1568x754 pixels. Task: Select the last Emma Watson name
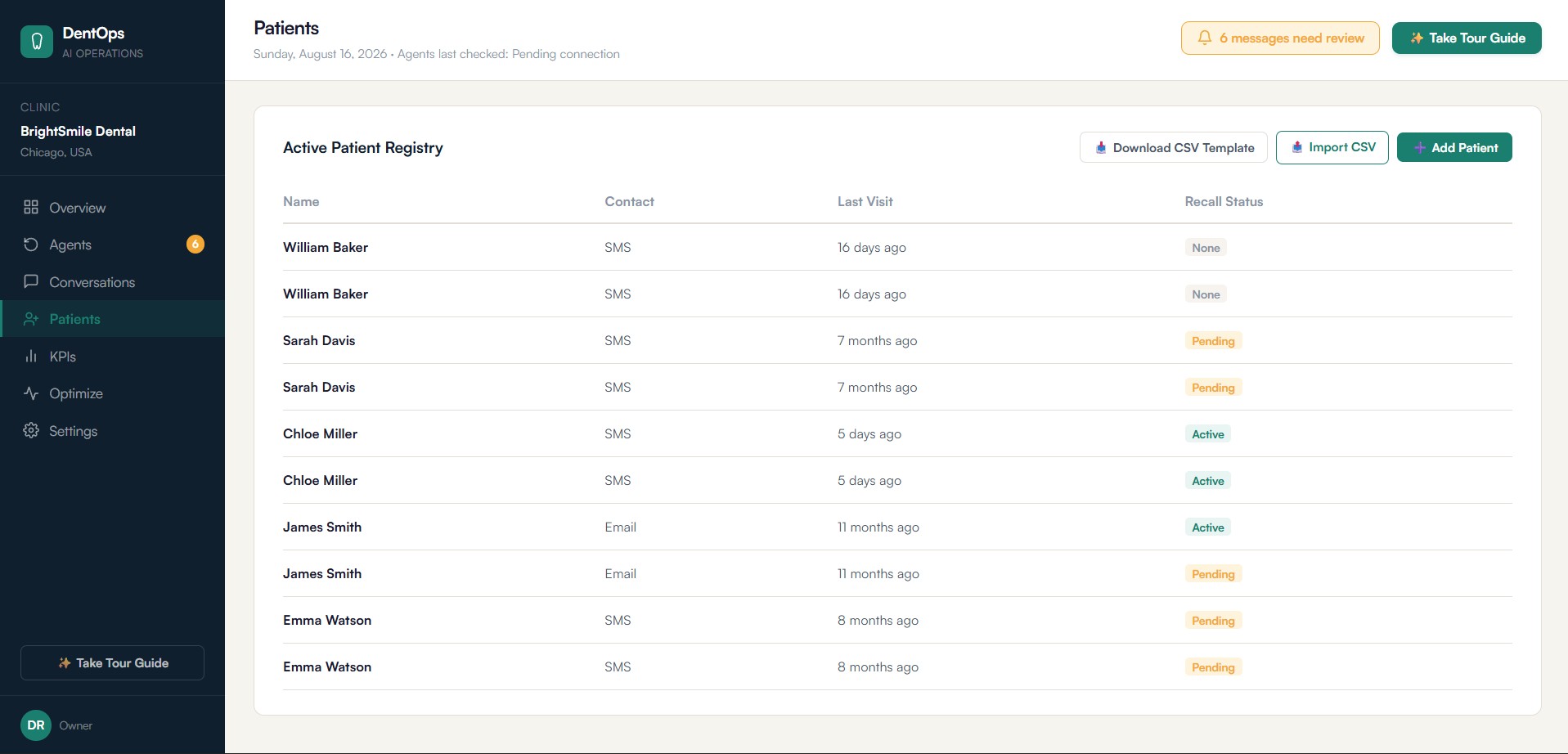pos(327,666)
